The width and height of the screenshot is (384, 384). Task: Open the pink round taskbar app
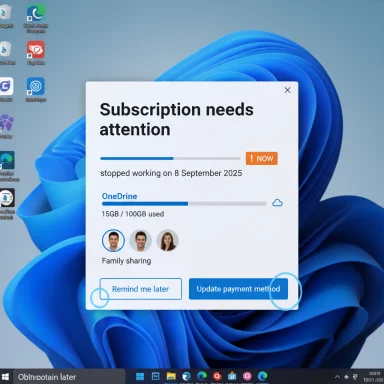click(x=247, y=376)
